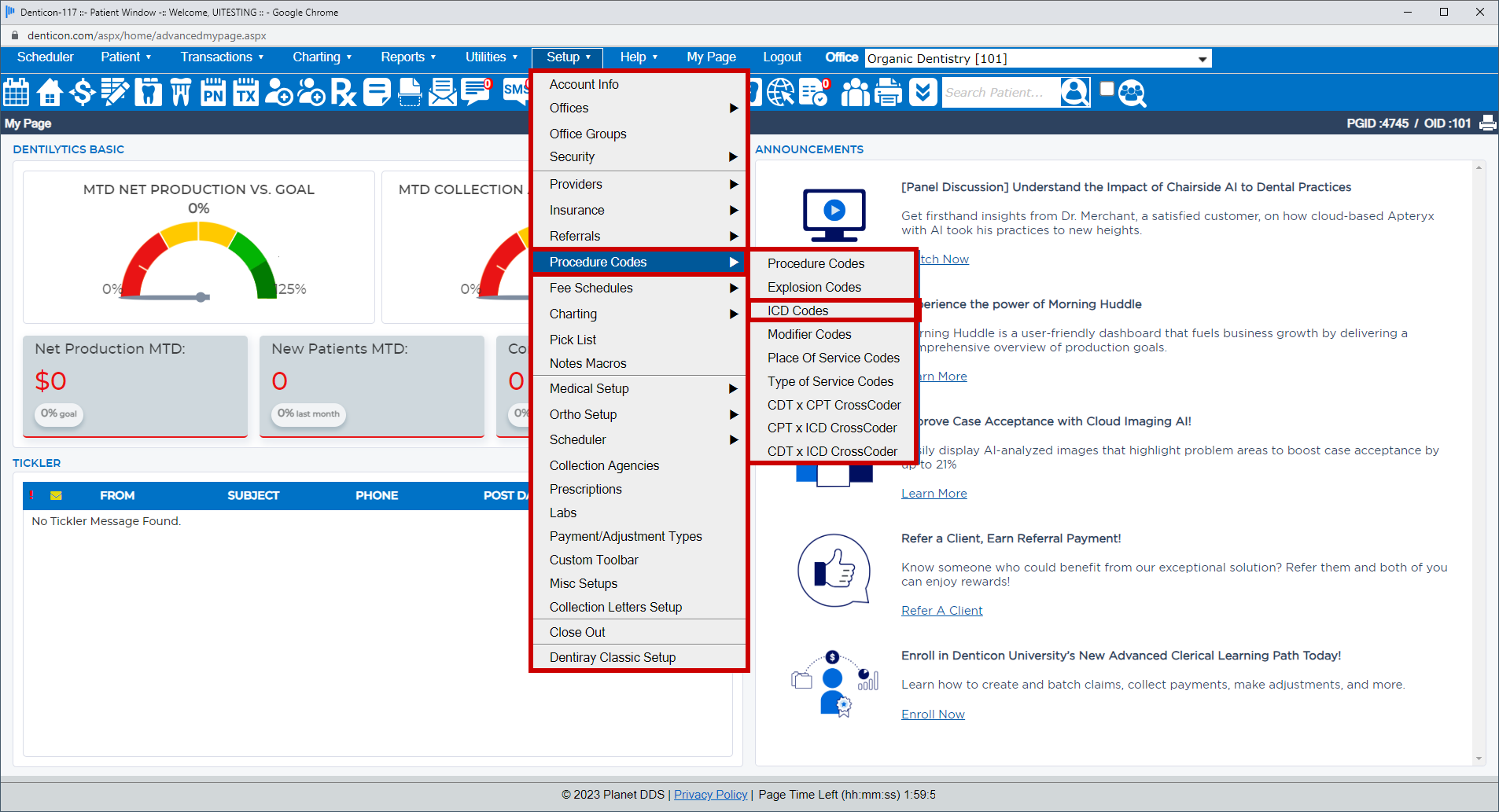1499x812 pixels.
Task: Expand the Providers submenu arrow
Action: (733, 184)
